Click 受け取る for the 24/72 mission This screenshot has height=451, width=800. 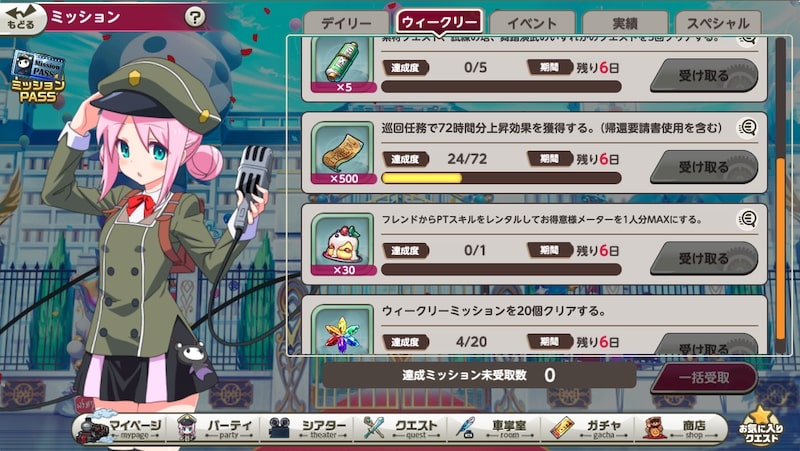coord(704,167)
